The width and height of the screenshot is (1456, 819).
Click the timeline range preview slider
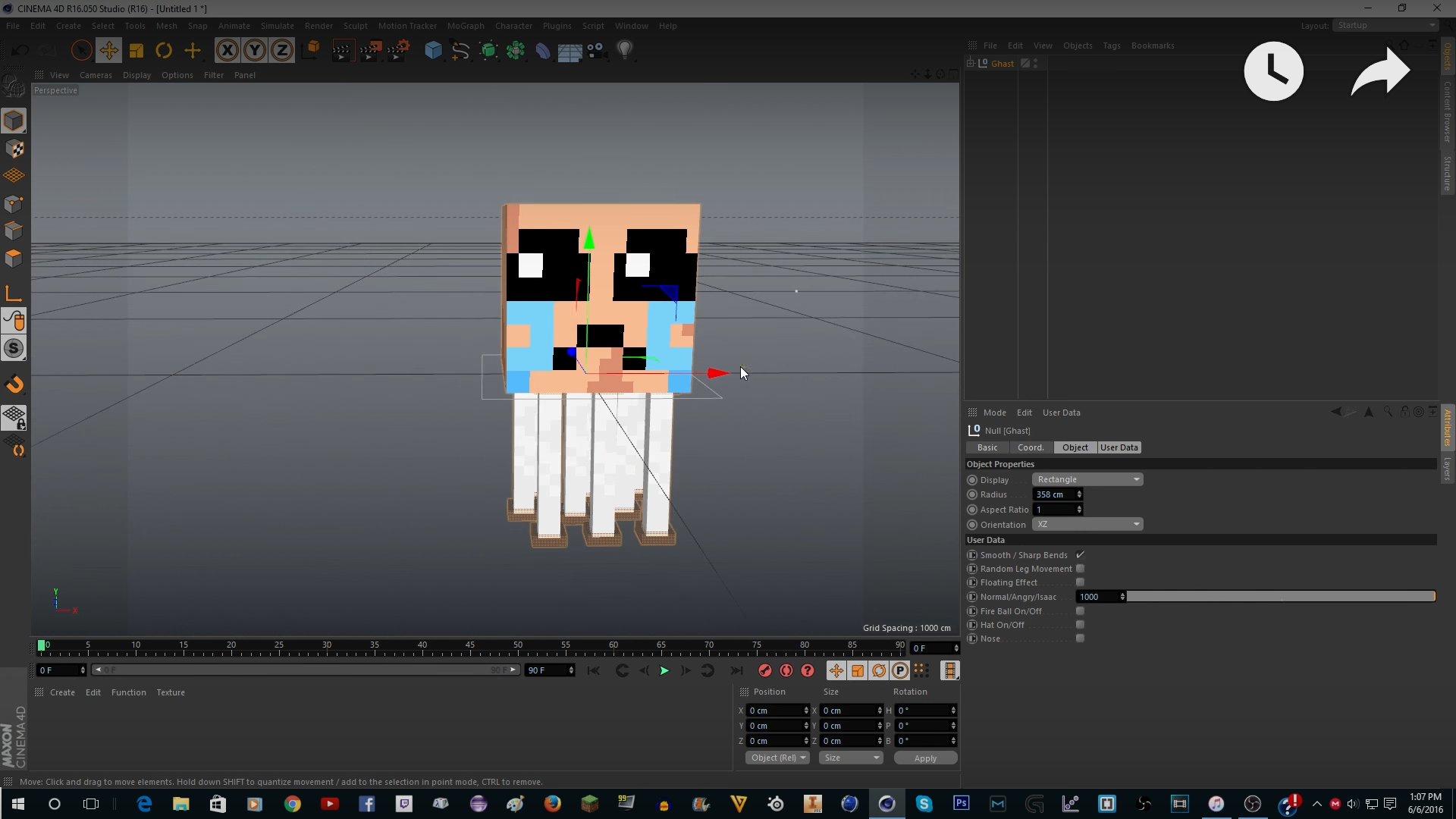[x=306, y=670]
